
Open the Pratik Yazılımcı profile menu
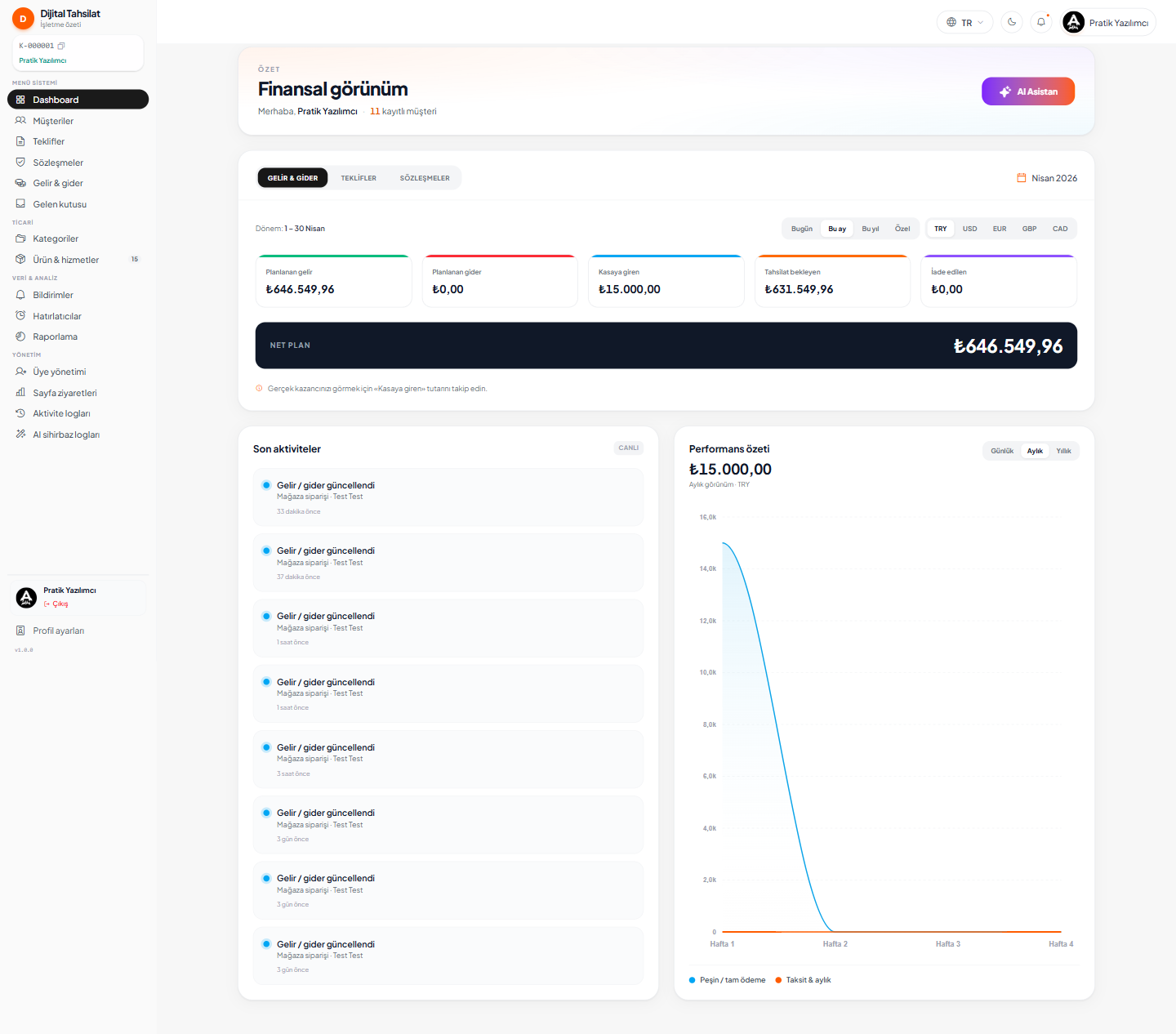(x=1109, y=22)
